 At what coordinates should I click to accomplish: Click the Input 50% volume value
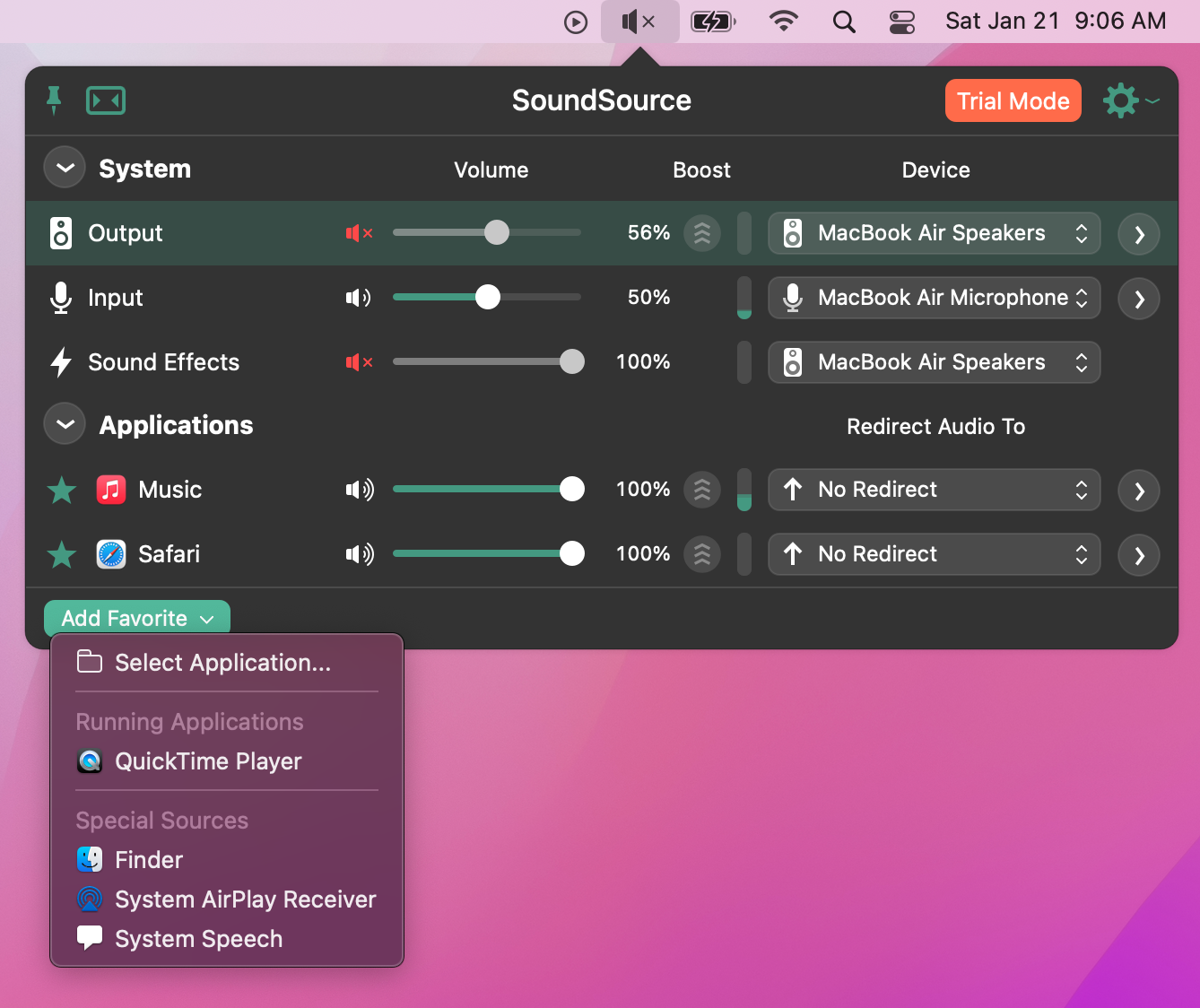point(648,298)
